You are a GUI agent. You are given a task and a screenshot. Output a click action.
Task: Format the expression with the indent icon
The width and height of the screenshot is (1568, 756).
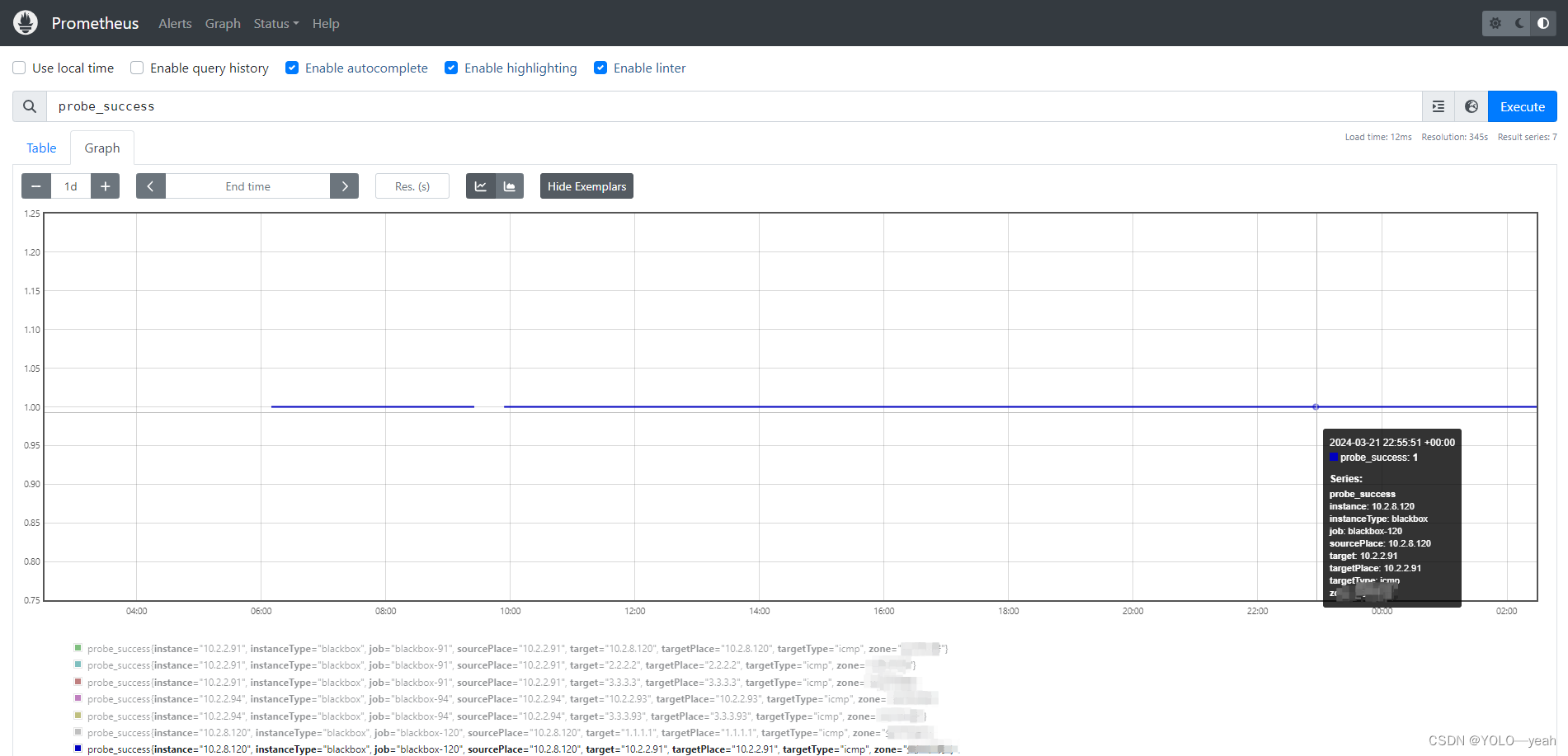click(x=1439, y=106)
